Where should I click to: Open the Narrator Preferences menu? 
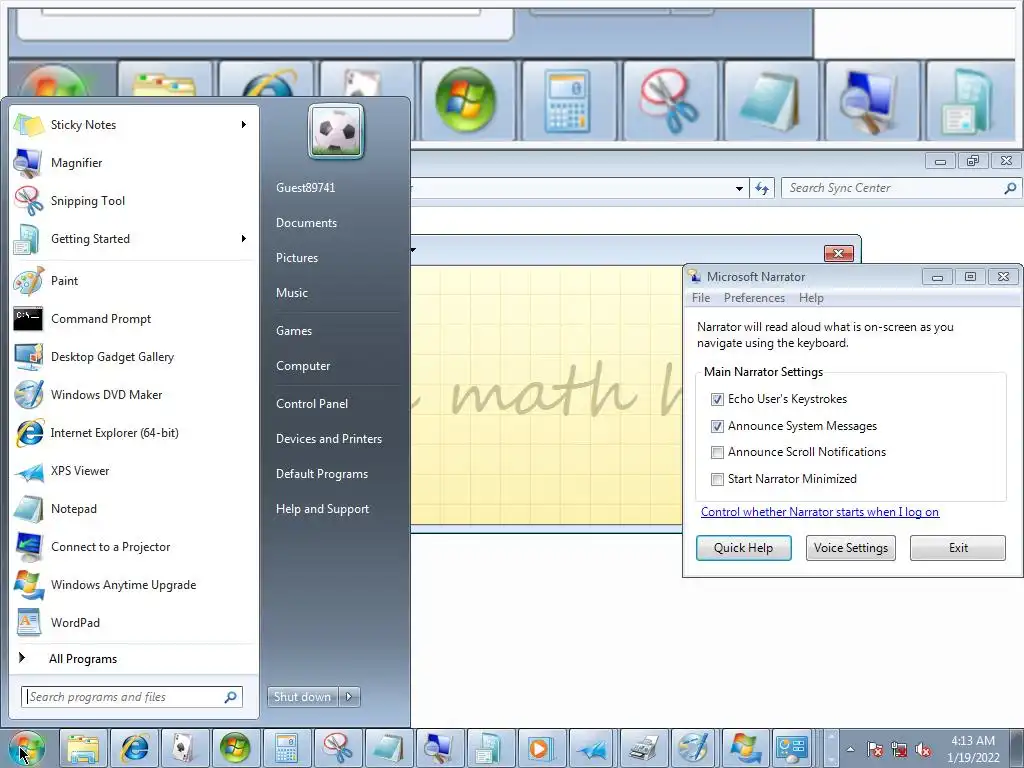754,298
